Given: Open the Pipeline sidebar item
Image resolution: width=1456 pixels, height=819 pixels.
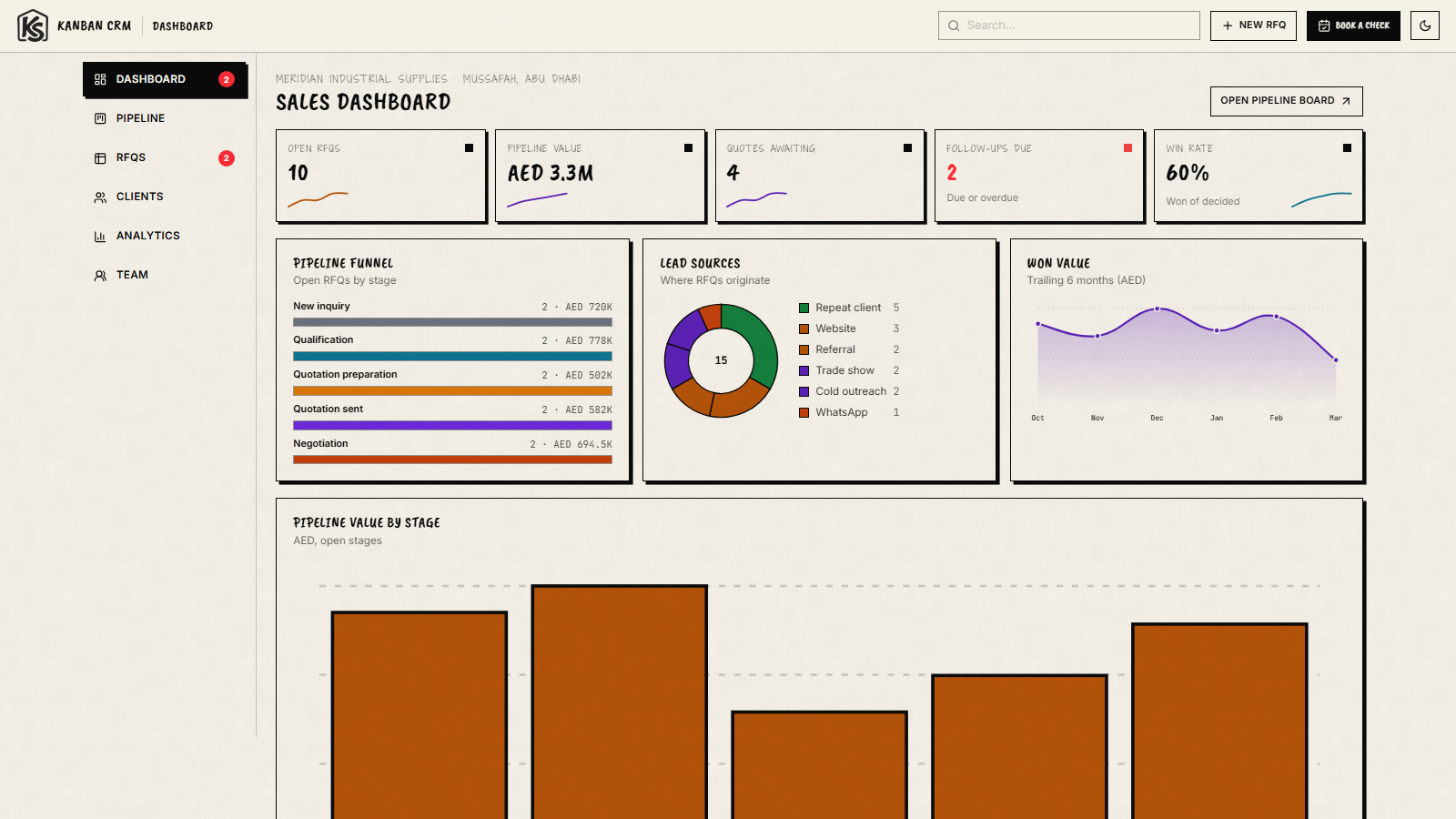Looking at the screenshot, I should coord(165,118).
